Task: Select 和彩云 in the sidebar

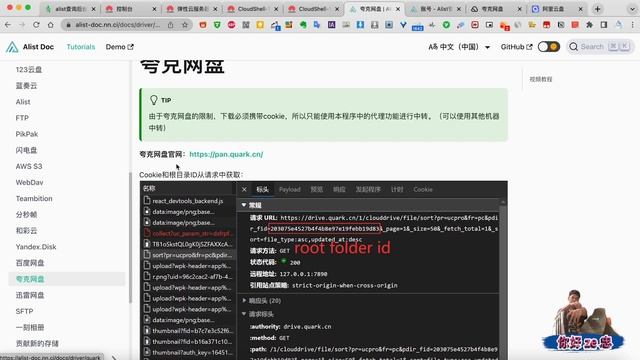Action: [x=27, y=231]
